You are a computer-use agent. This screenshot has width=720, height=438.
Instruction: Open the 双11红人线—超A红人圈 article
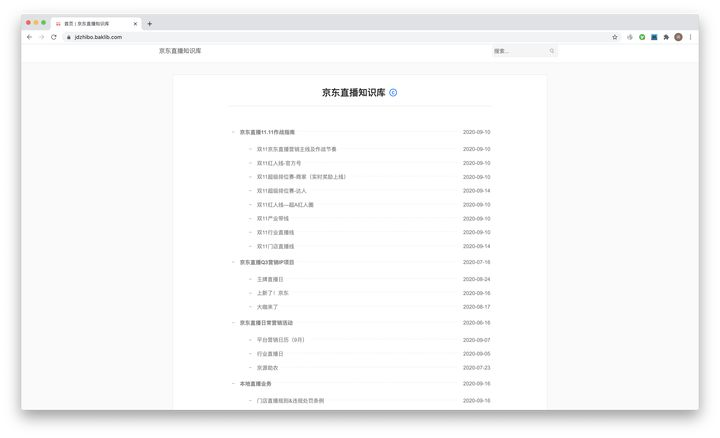[x=285, y=205]
